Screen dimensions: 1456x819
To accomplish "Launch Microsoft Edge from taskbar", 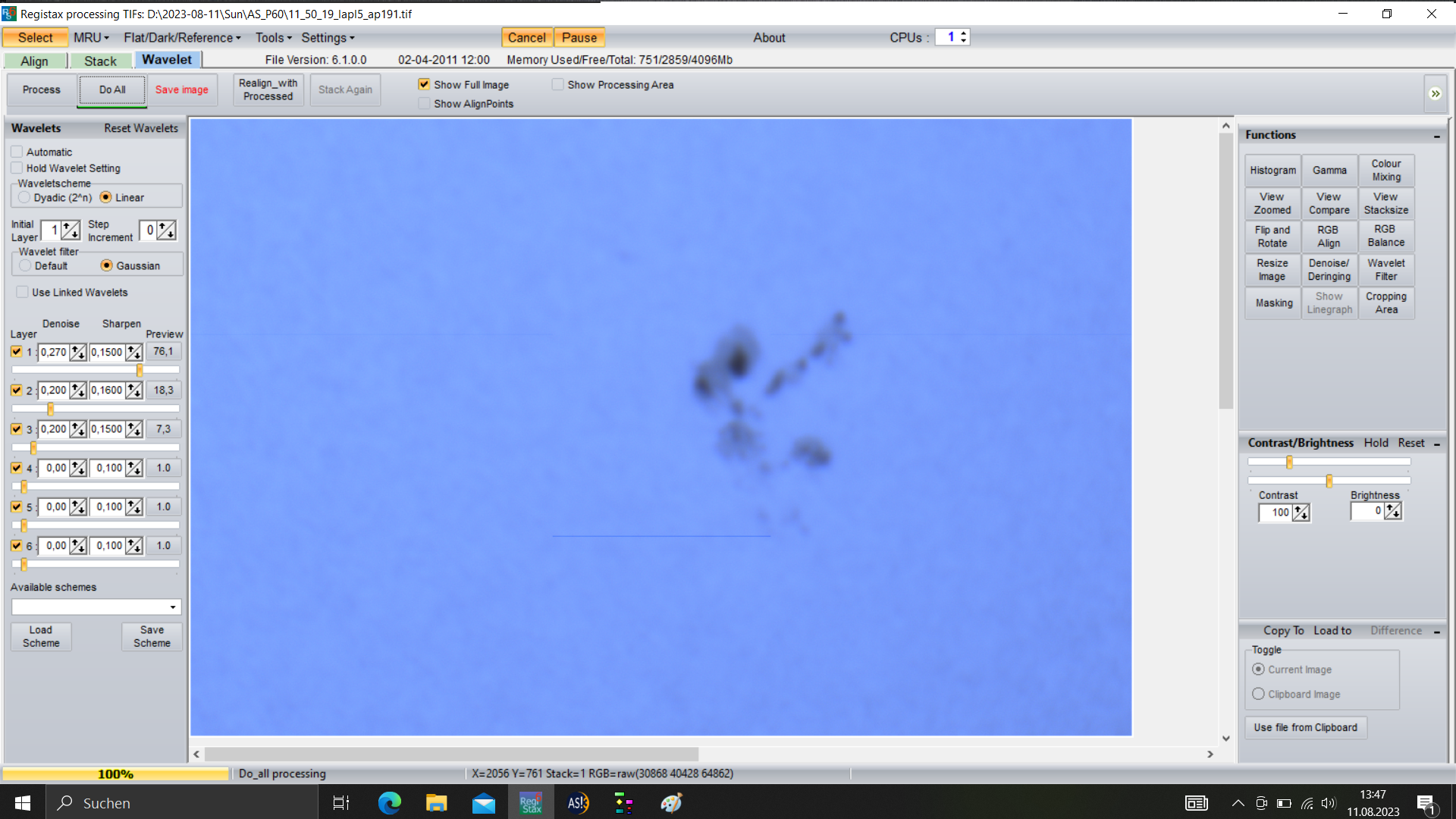I will point(390,803).
